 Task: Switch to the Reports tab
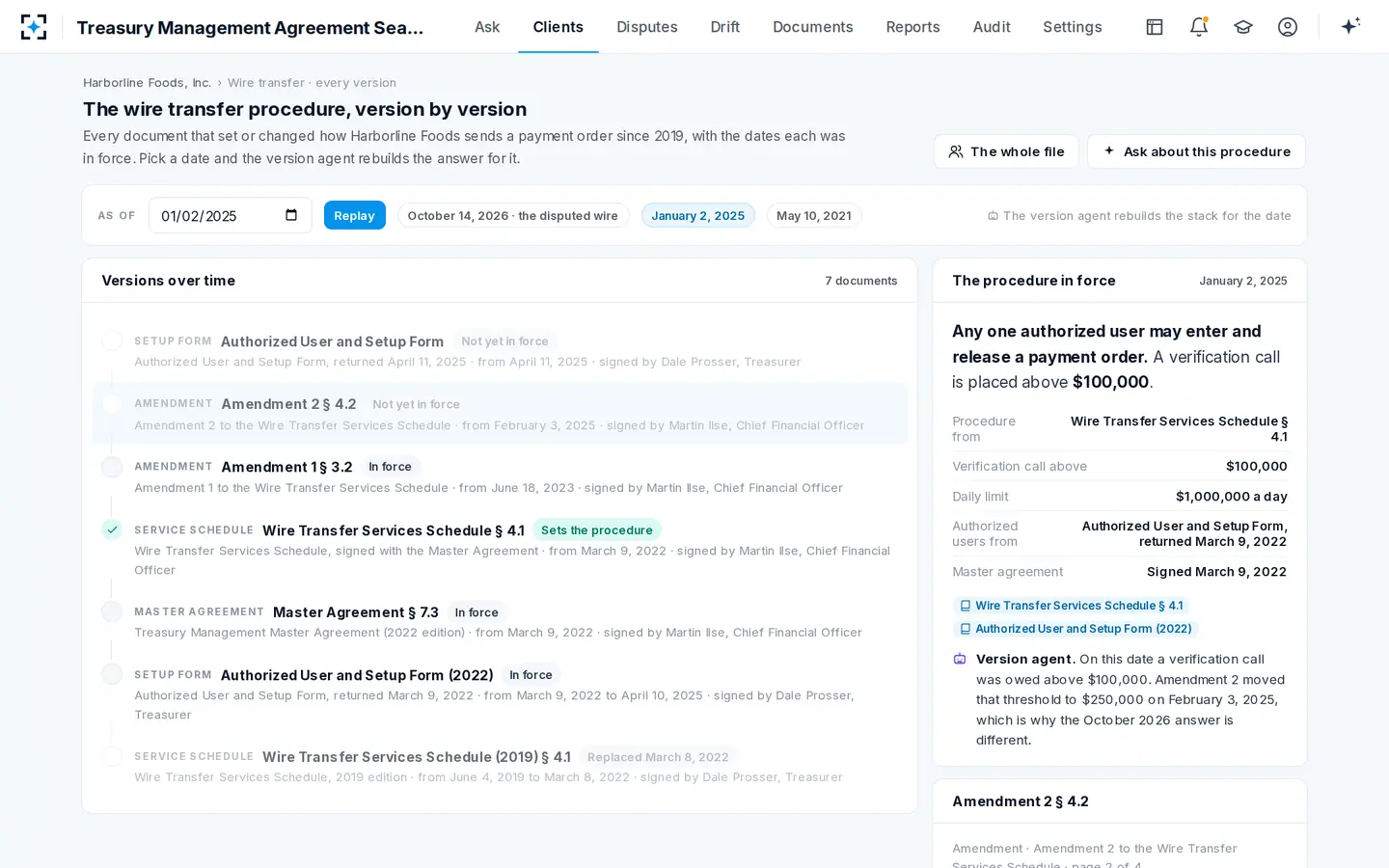912,27
